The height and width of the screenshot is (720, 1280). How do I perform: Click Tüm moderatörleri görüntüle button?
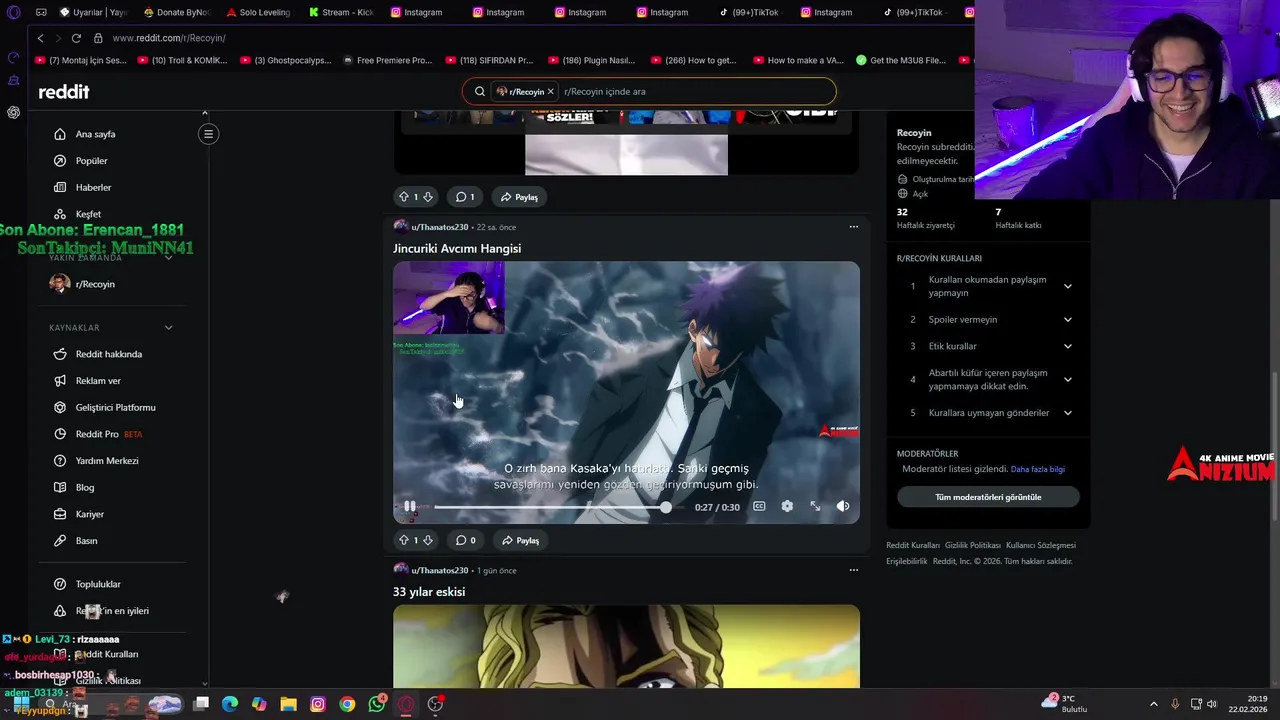pyautogui.click(x=988, y=497)
